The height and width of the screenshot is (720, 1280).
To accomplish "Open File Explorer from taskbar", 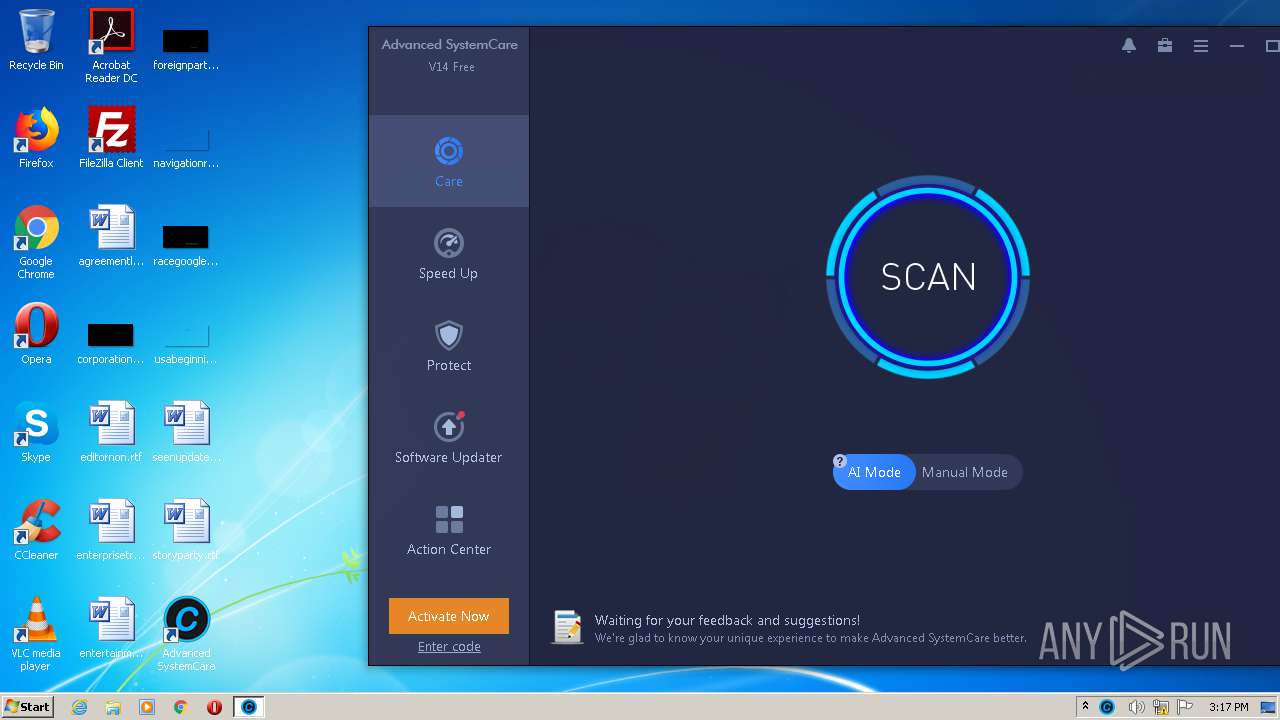I will [113, 707].
